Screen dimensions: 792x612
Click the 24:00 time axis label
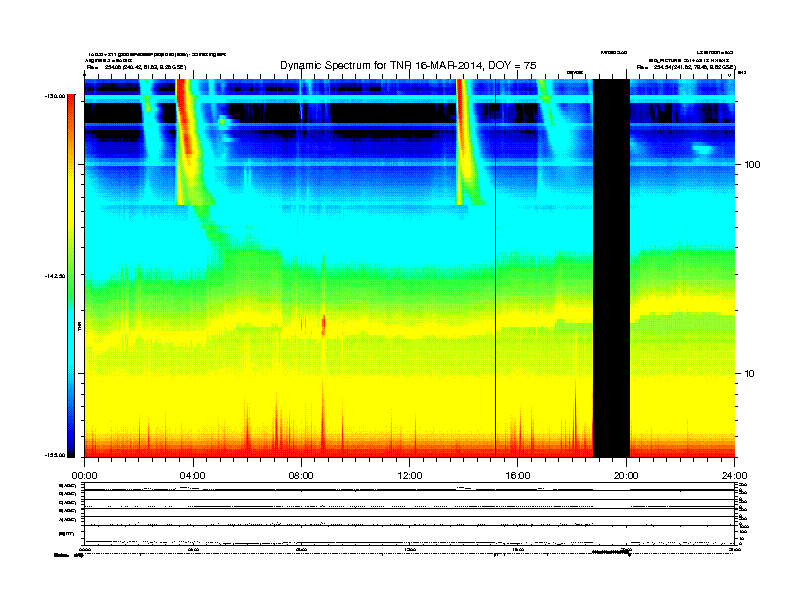[734, 476]
